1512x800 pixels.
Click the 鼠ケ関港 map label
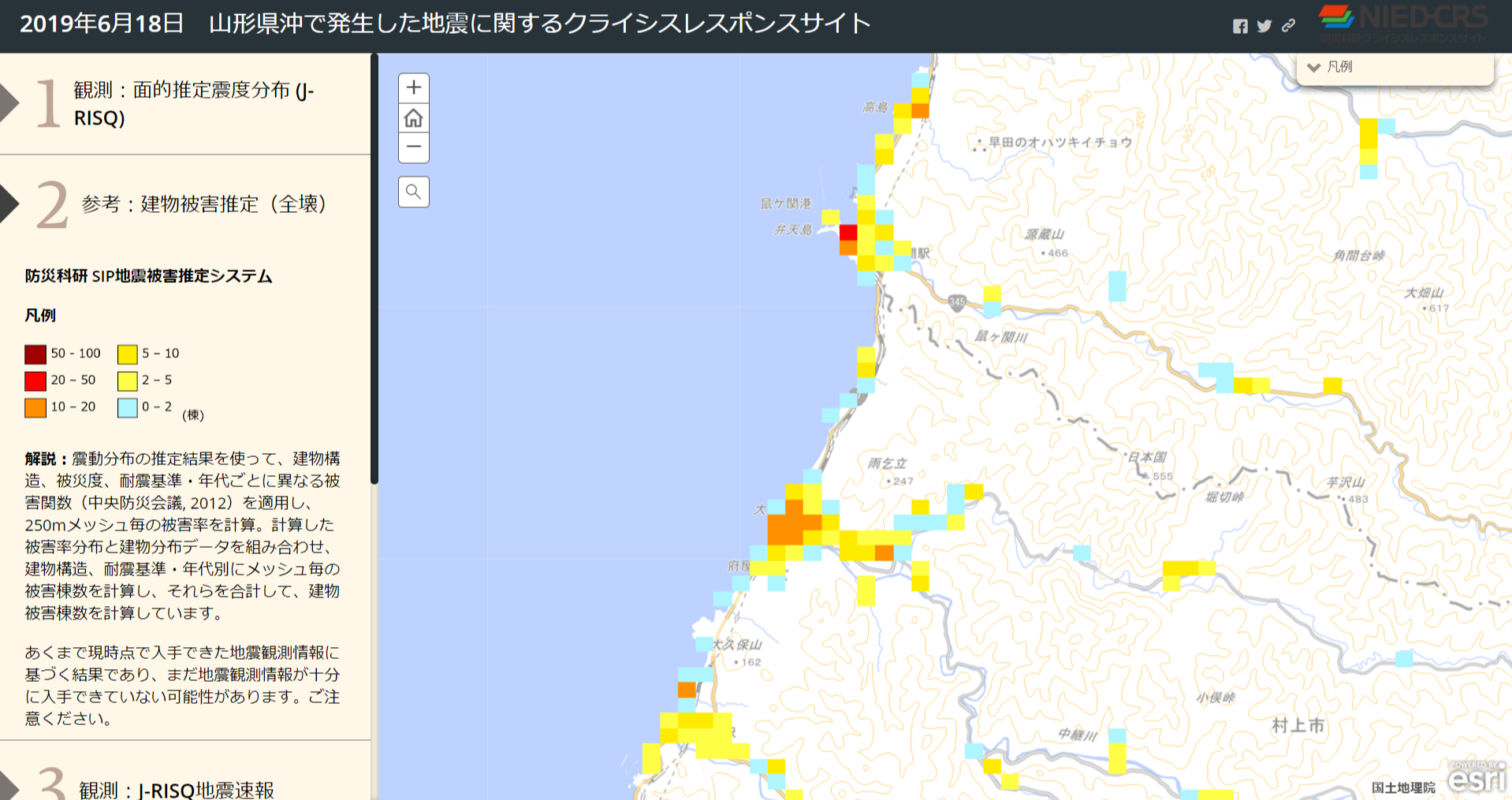coord(785,203)
